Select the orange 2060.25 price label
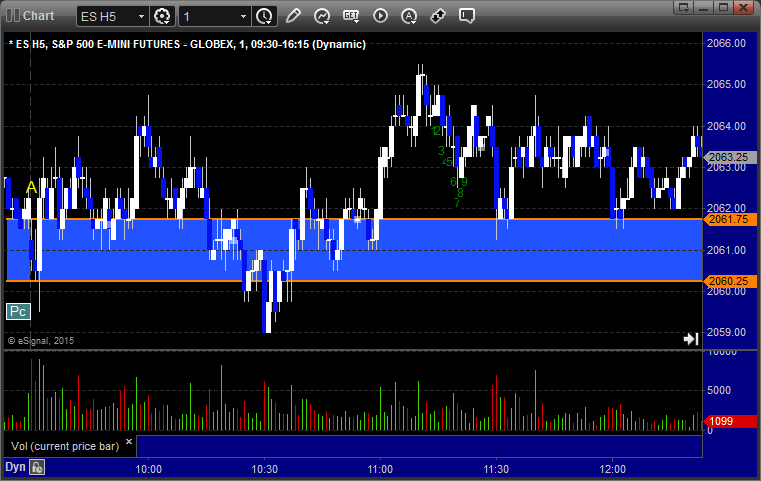Screen dimensions: 761x481 pyautogui.click(x=729, y=282)
